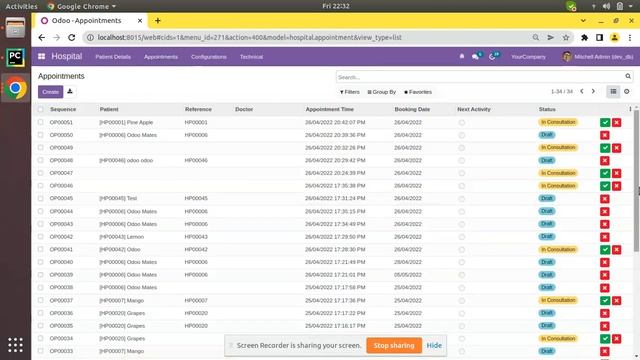Open Chrome tab search dropdown arrow
The width and height of the screenshot is (640, 360).
coord(583,20)
